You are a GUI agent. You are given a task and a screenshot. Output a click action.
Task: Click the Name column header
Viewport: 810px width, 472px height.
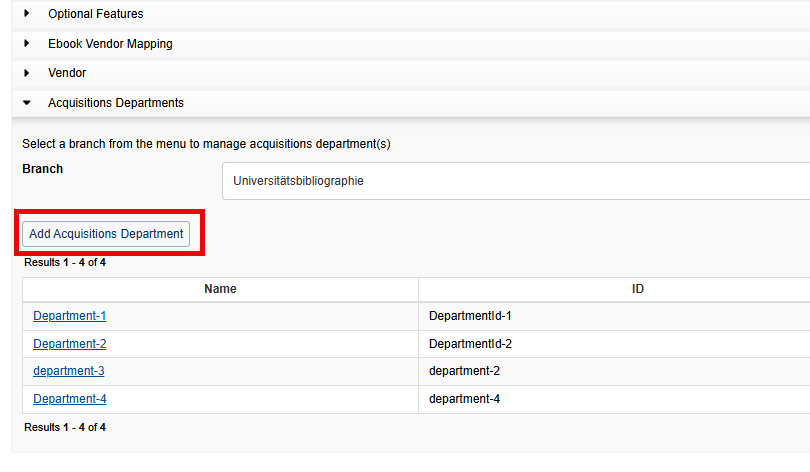pyautogui.click(x=220, y=289)
